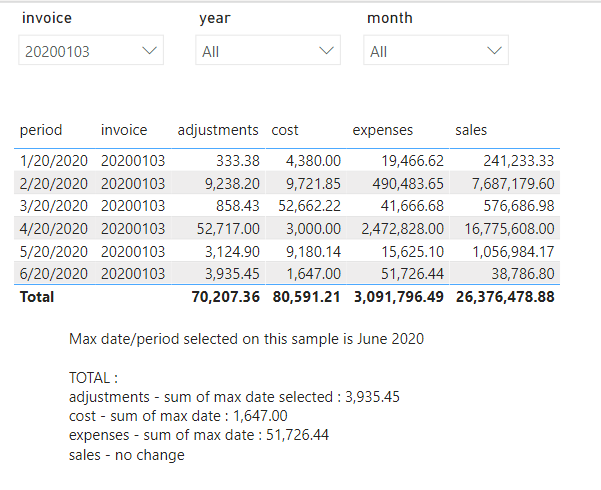Select the 1/20/2020 period cell
Screen dimensions: 601x490
tap(54, 161)
